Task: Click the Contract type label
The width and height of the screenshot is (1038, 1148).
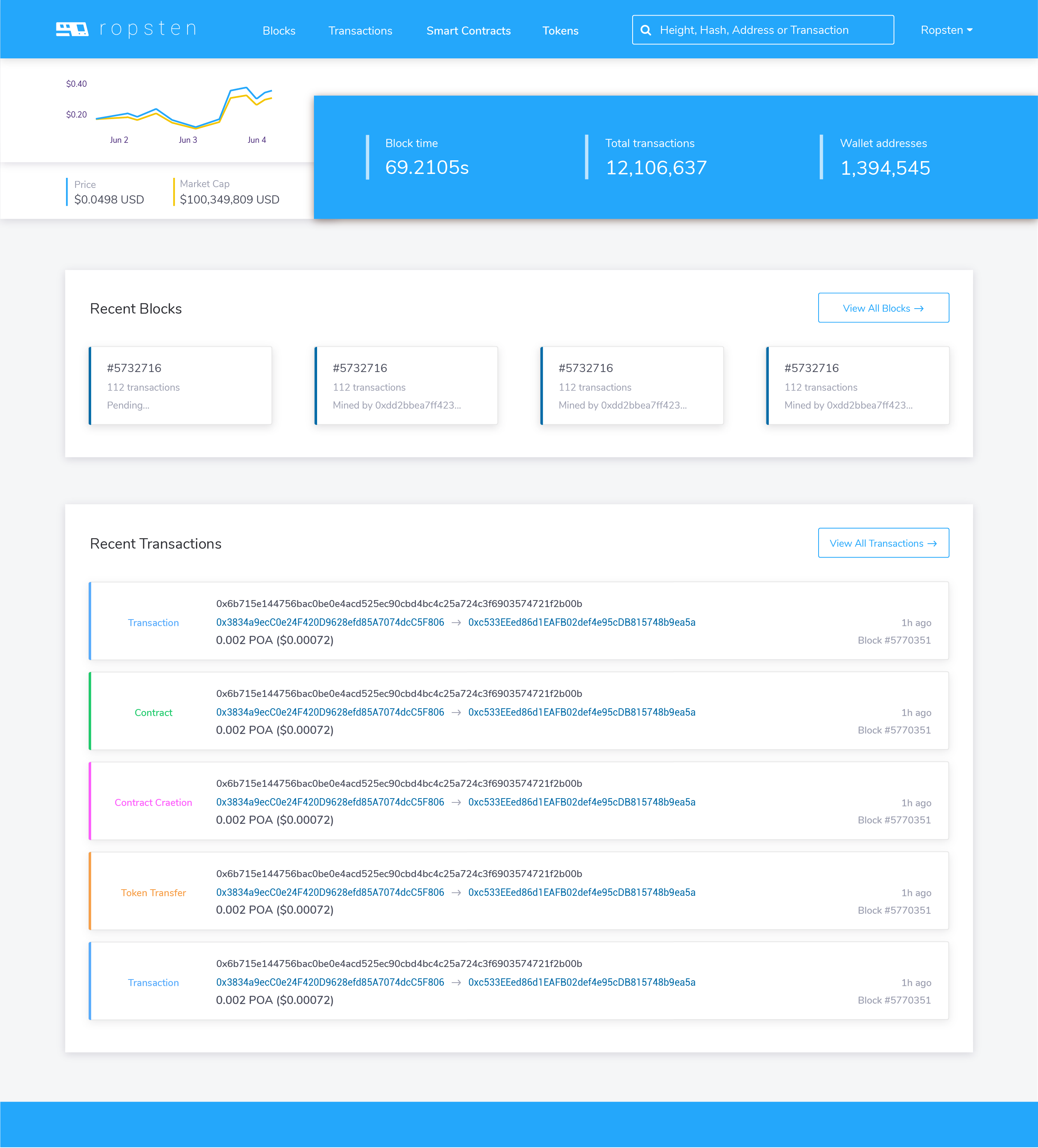Action: pyautogui.click(x=153, y=713)
